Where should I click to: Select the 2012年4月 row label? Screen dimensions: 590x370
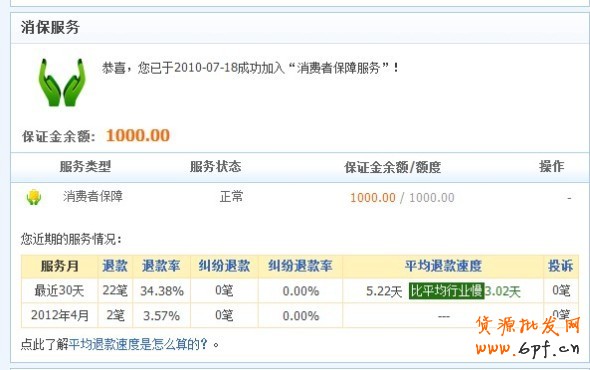click(x=60, y=315)
